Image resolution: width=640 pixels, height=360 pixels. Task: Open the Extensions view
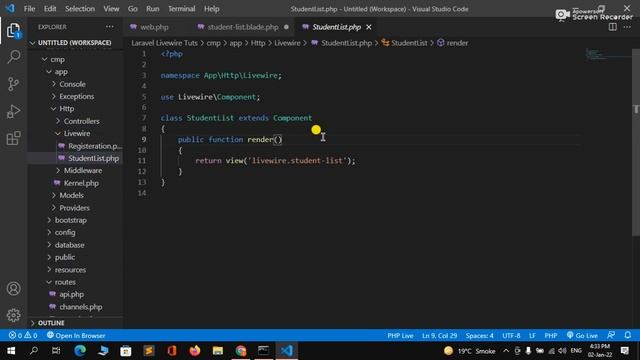(x=13, y=138)
